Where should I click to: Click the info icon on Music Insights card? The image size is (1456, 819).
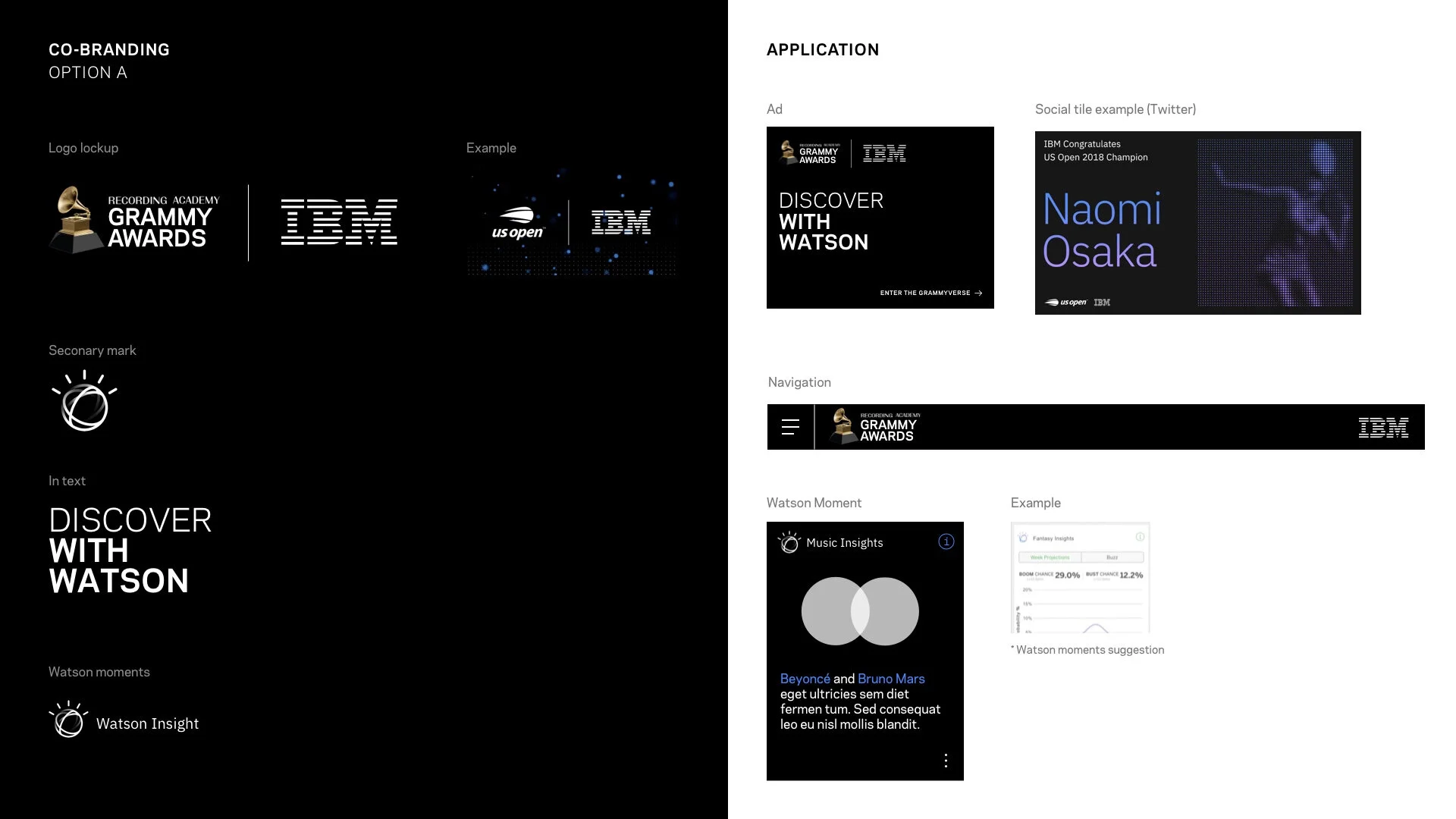[946, 541]
